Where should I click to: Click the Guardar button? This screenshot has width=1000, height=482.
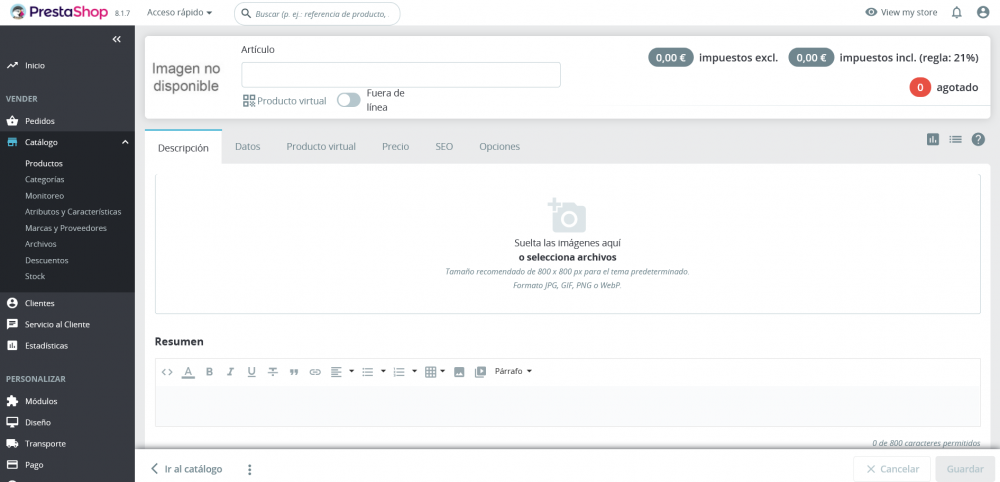click(965, 469)
